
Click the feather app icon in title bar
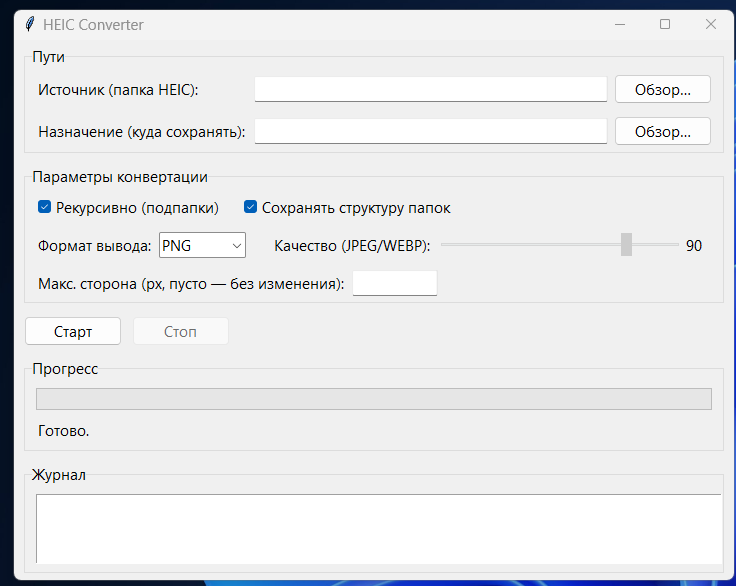(x=30, y=24)
